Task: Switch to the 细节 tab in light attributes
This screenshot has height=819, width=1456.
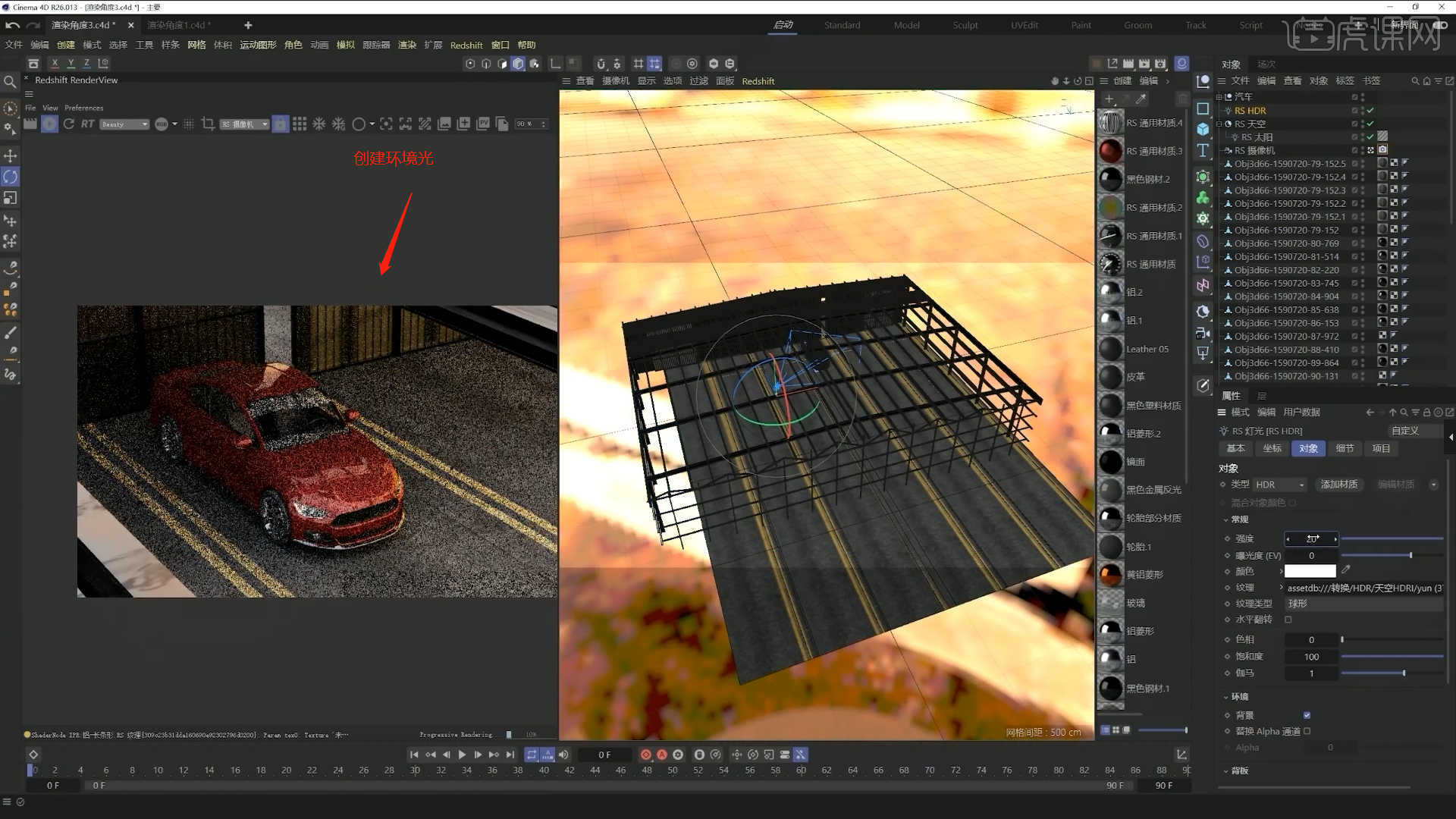Action: coord(1345,448)
